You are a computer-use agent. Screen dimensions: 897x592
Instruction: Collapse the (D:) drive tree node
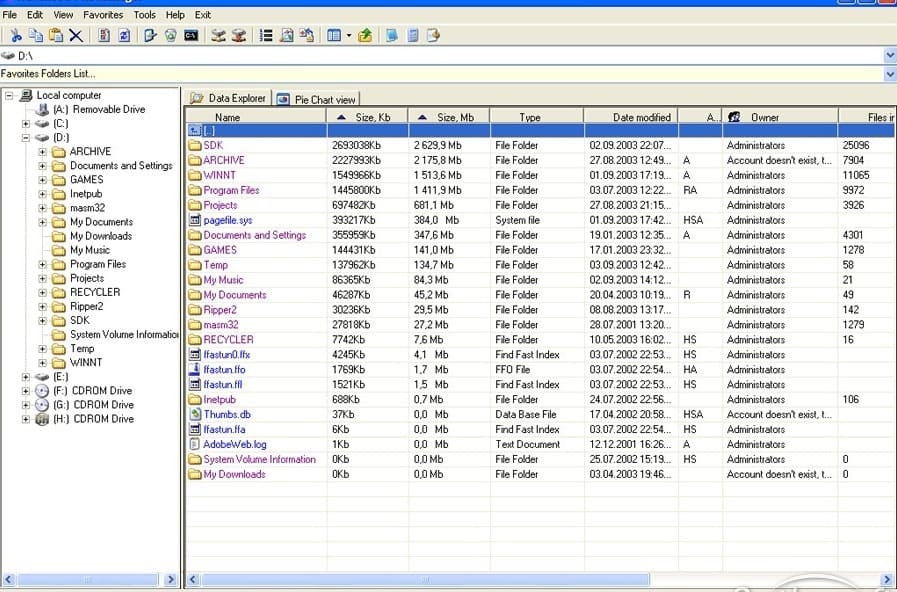click(26, 138)
